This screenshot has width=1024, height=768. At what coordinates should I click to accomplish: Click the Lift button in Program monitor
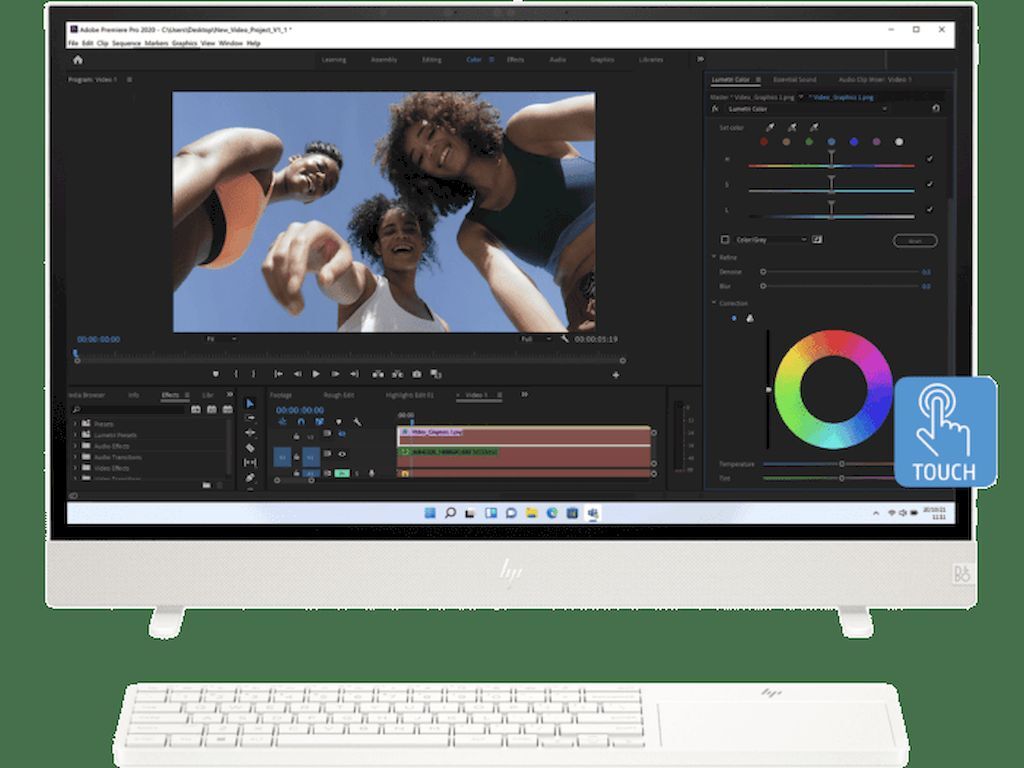pos(377,374)
